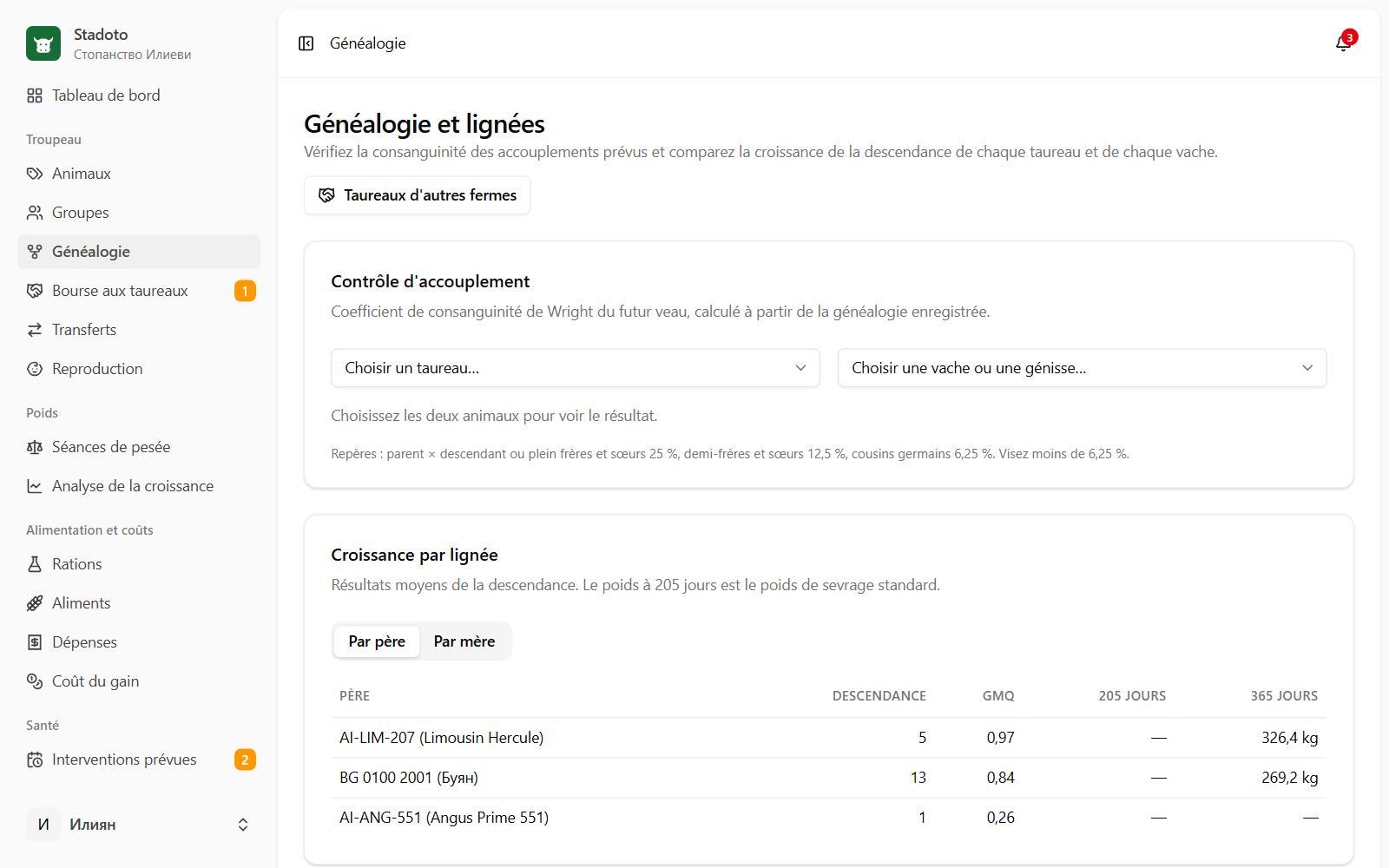The image size is (1389, 868).
Task: Select the Par père tab
Action: point(377,641)
